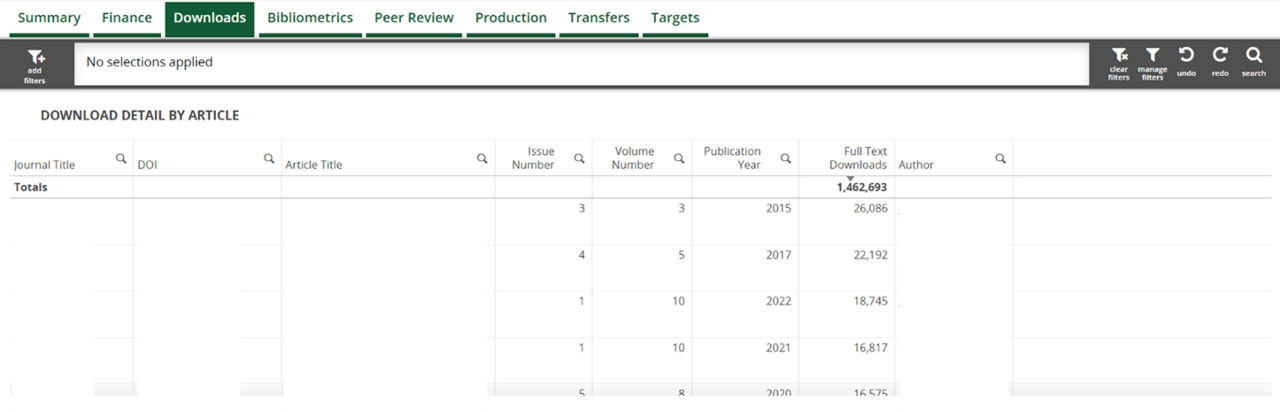Open the Bibliometrics tab
Viewport: 1280px width, 412px height.
[310, 18]
